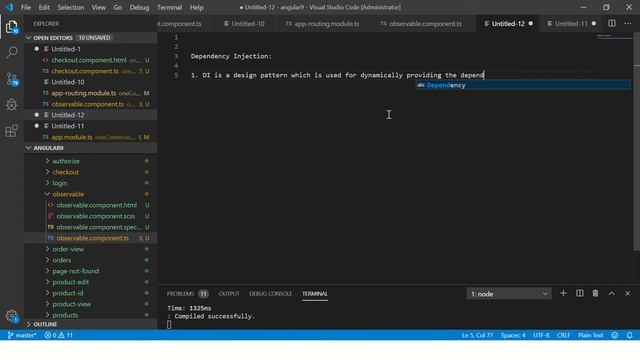Image resolution: width=640 pixels, height=360 pixels.
Task: Click the editor vertical scrollbar
Action: pyautogui.click(x=637, y=143)
